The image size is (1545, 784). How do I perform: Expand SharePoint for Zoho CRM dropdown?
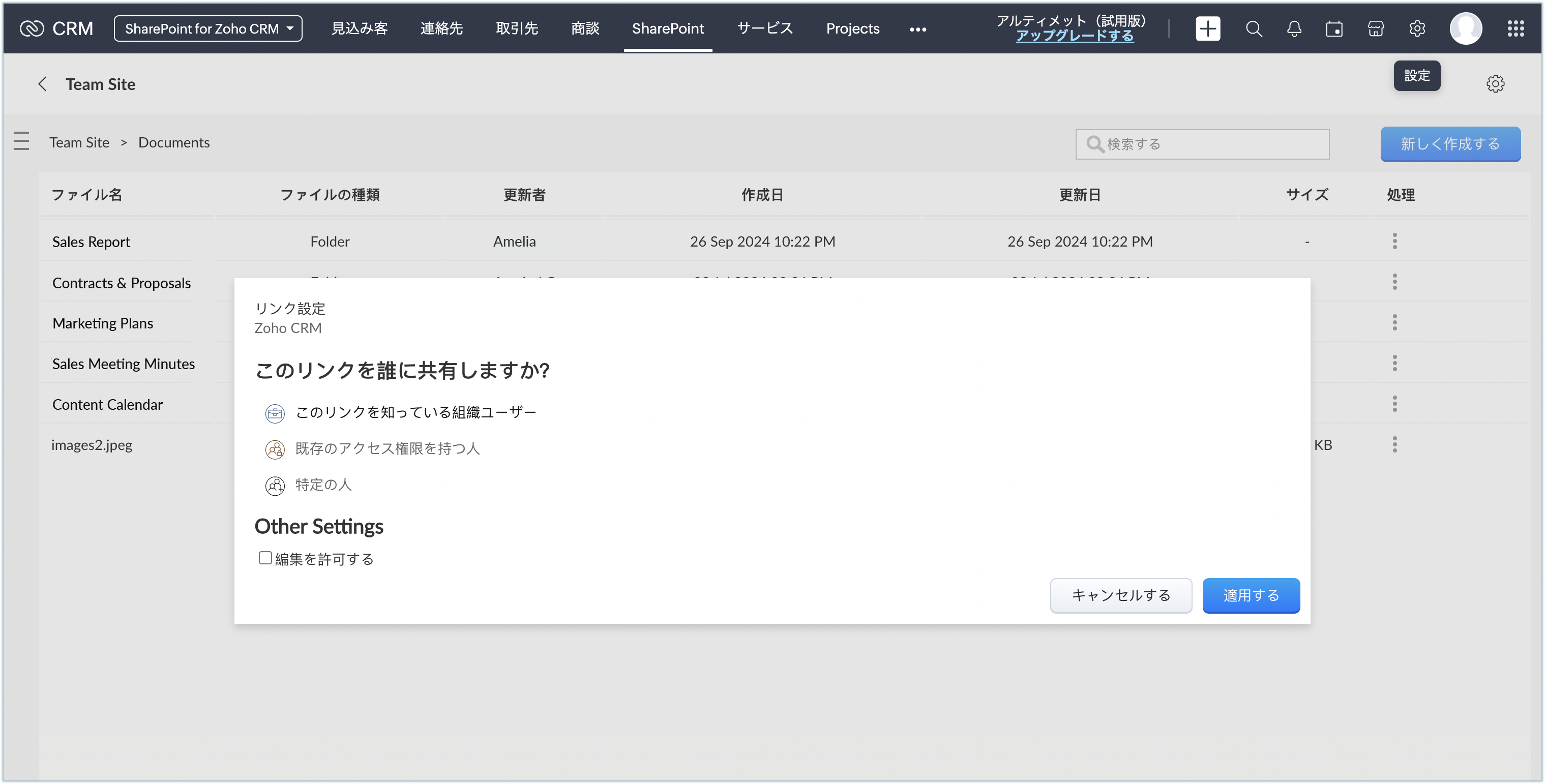pyautogui.click(x=207, y=29)
